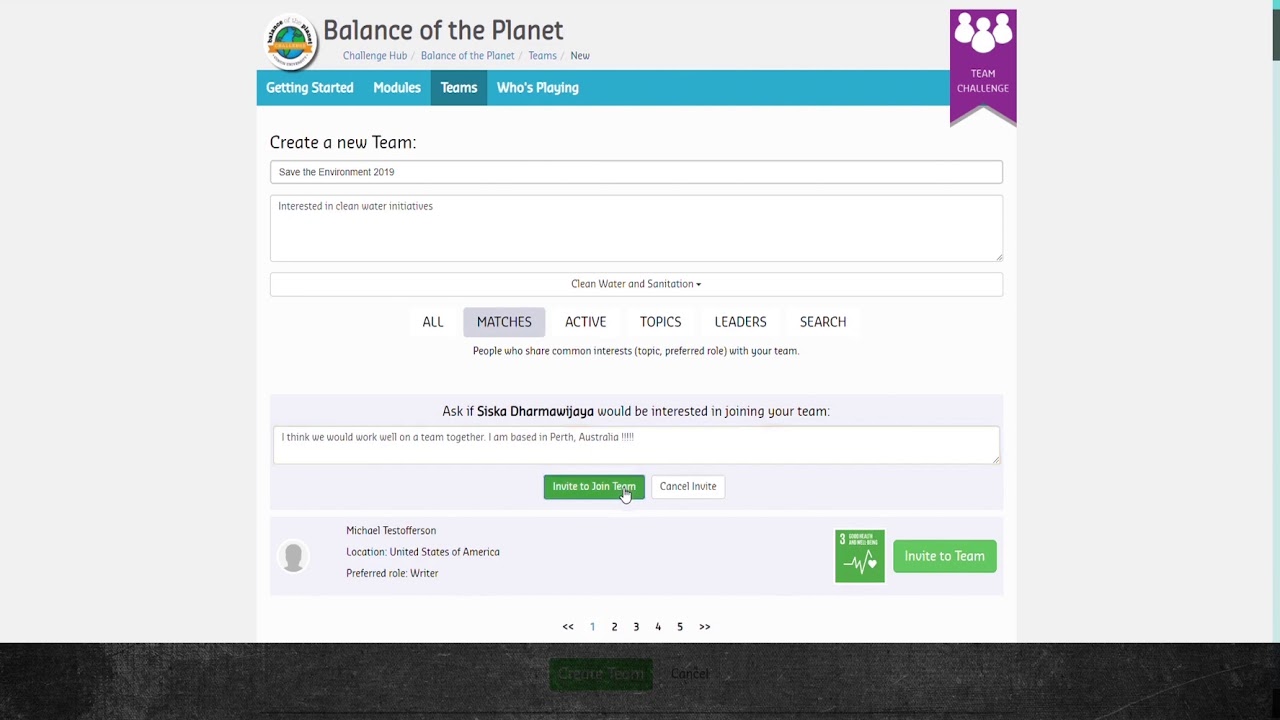Edit the team name input field
Image resolution: width=1280 pixels, height=720 pixels.
pyautogui.click(x=636, y=172)
